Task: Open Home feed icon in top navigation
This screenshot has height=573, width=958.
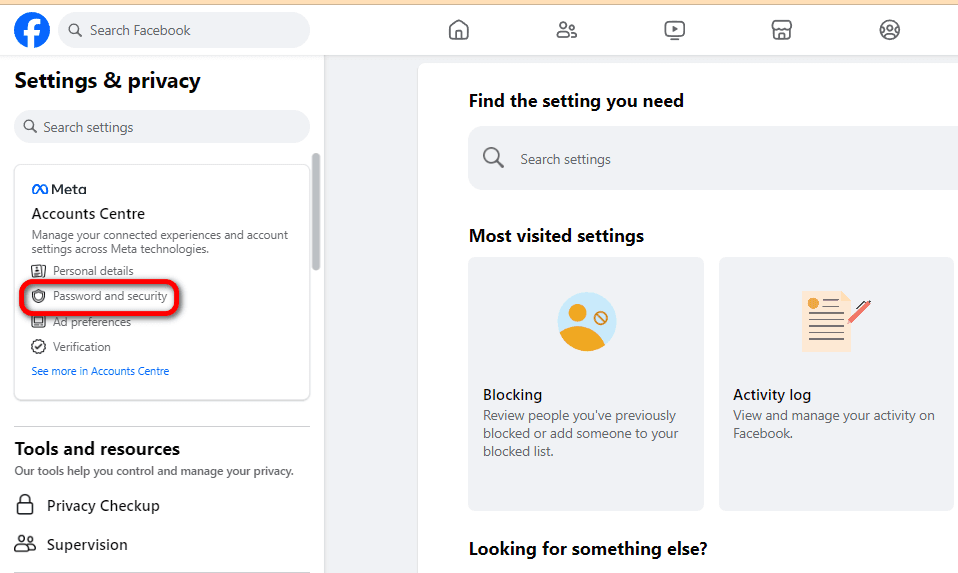Action: point(458,30)
